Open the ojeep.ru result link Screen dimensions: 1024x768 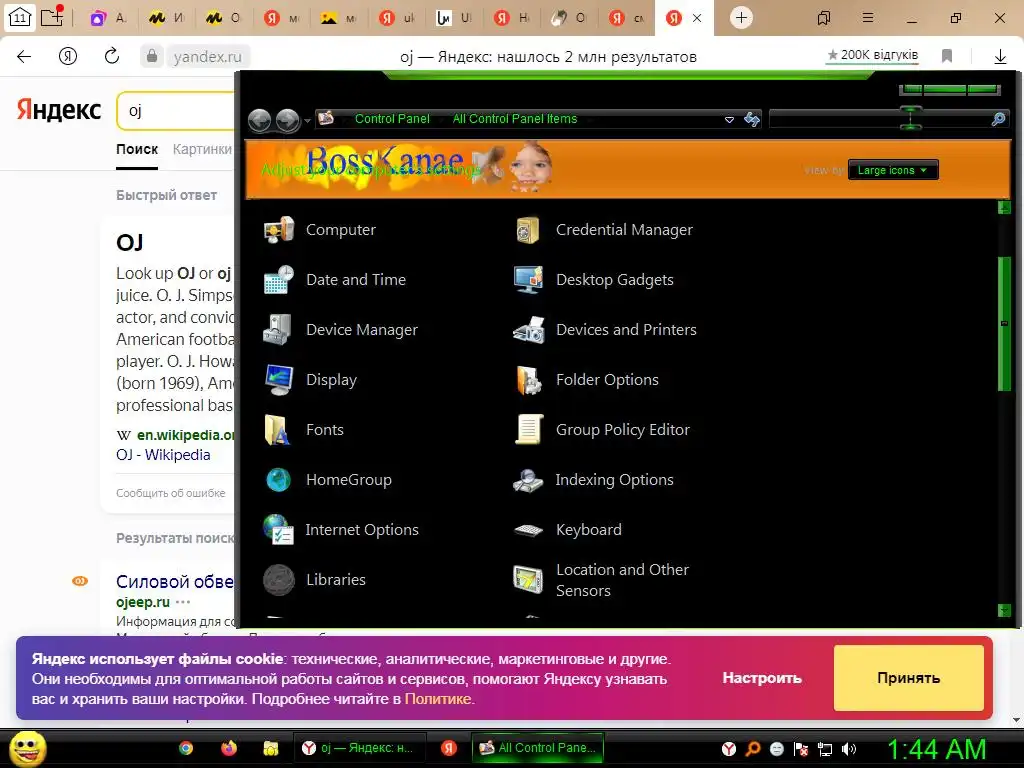pos(143,602)
